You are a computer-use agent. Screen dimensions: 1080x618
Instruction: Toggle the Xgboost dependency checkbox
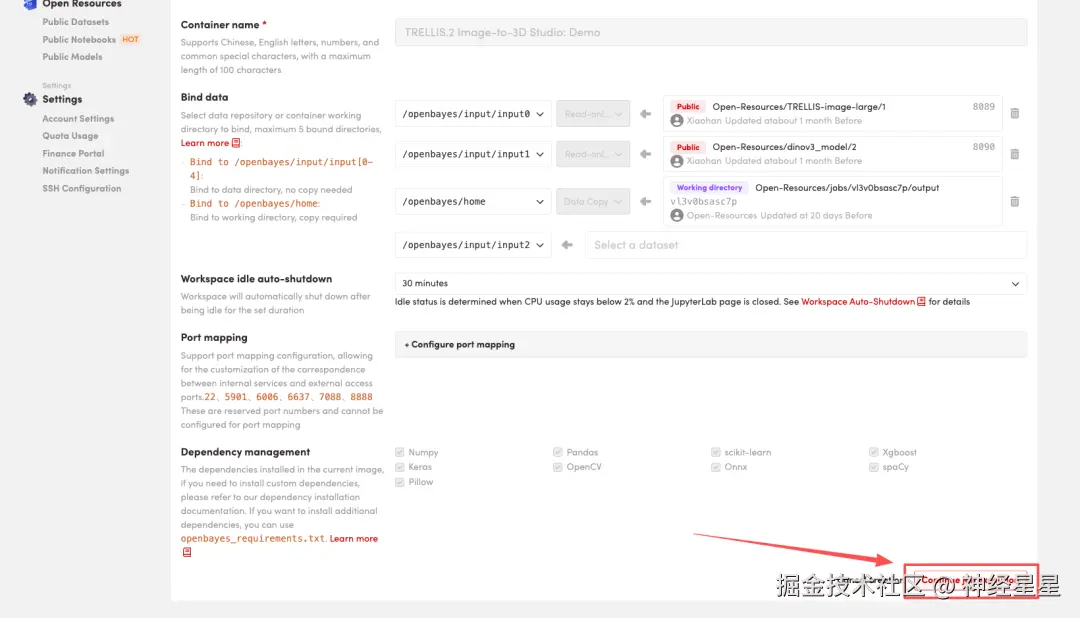(873, 452)
